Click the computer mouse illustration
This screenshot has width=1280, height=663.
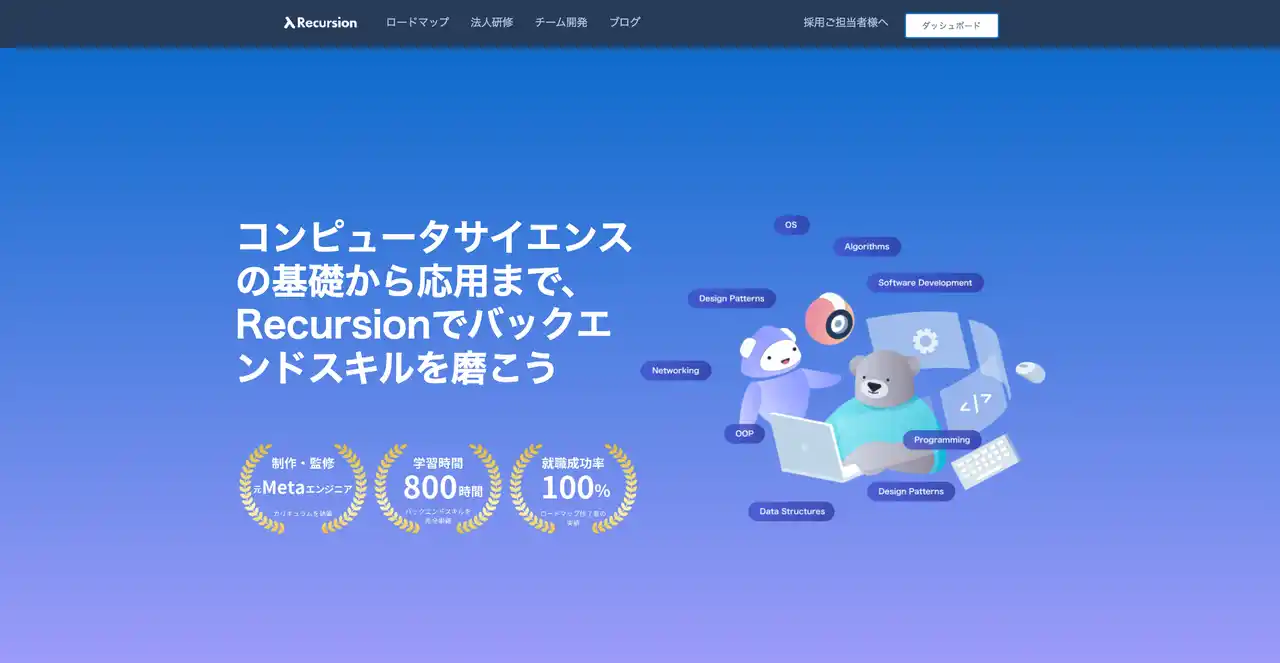pyautogui.click(x=1030, y=371)
